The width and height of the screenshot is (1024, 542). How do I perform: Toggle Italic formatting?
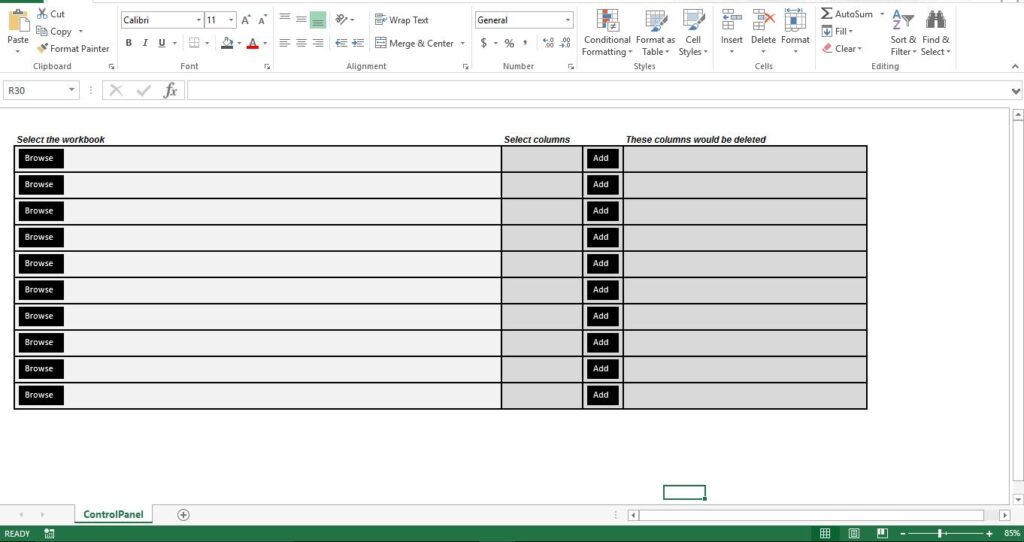pyautogui.click(x=145, y=43)
